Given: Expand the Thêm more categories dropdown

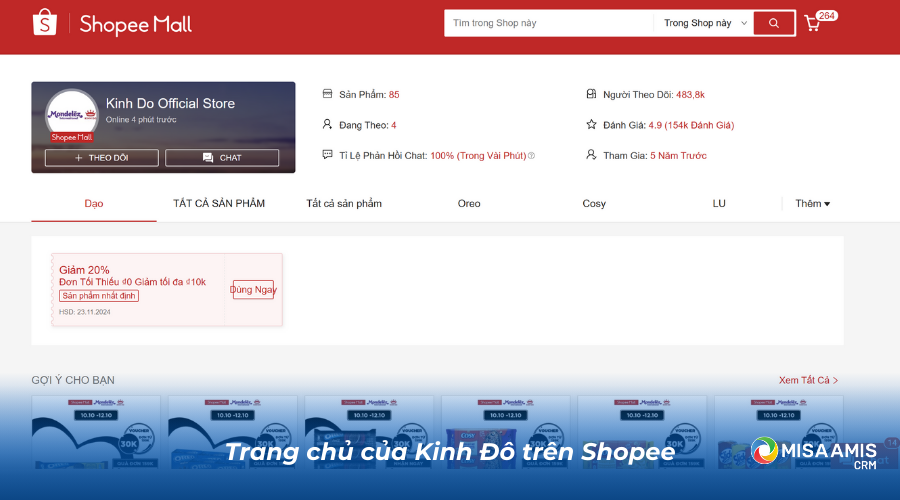Looking at the screenshot, I should pos(812,204).
